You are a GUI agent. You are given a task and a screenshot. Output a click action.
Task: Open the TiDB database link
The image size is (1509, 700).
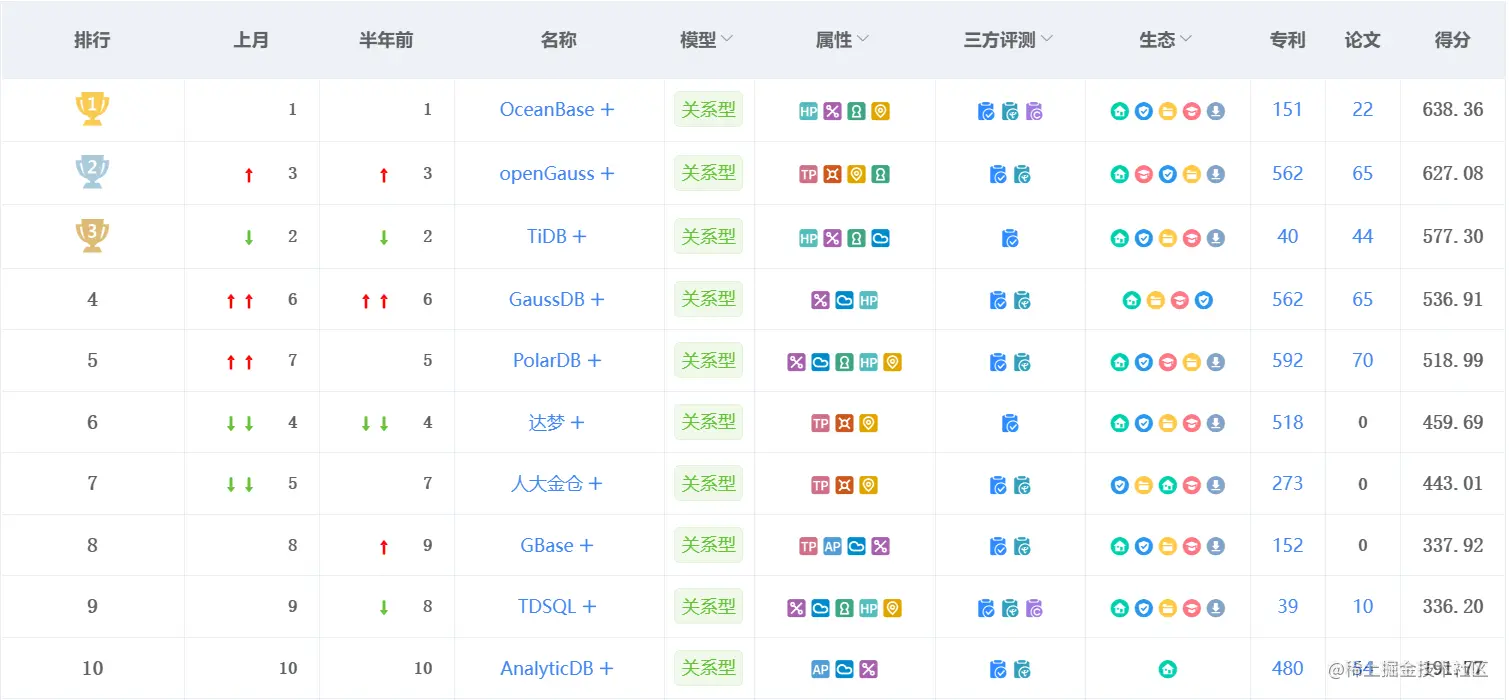547,237
